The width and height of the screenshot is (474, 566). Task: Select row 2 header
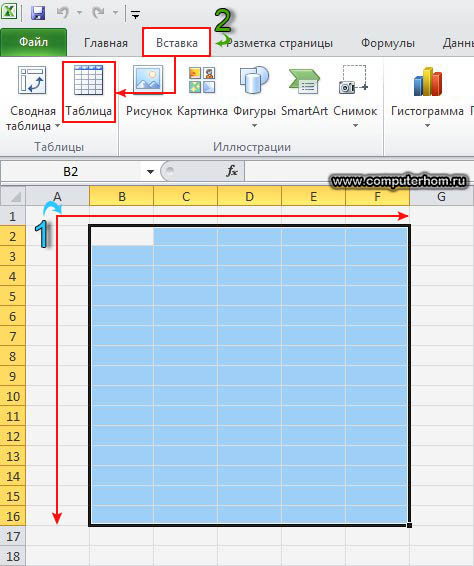(x=13, y=236)
